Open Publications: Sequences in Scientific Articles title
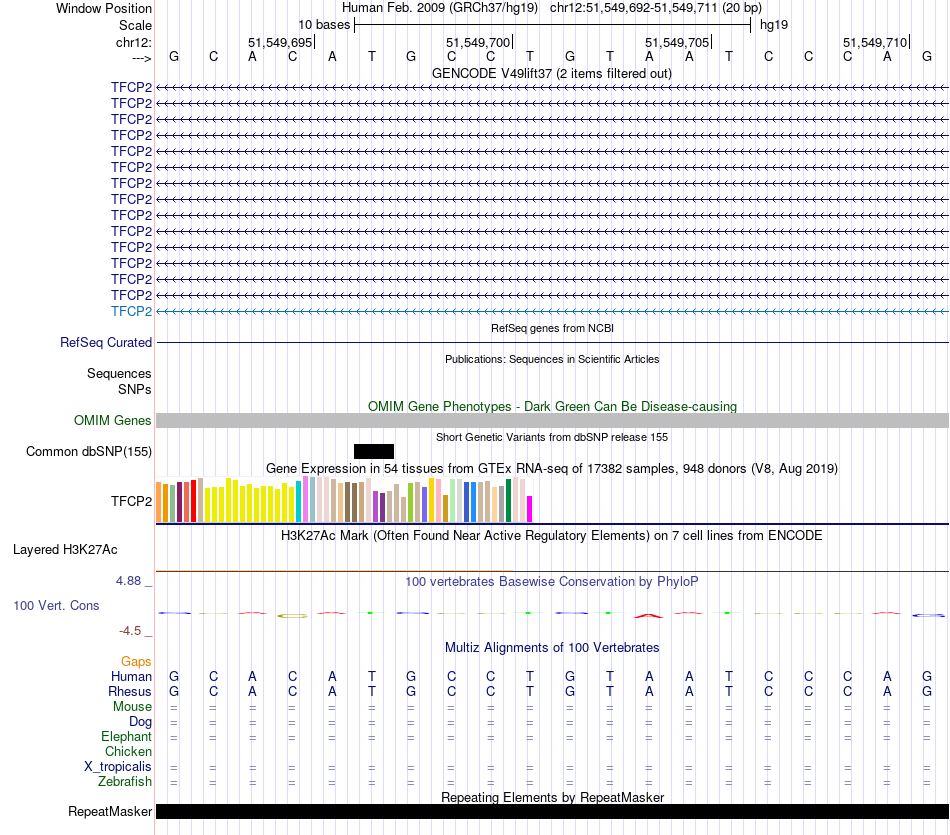Image resolution: width=950 pixels, height=835 pixels. click(552, 359)
